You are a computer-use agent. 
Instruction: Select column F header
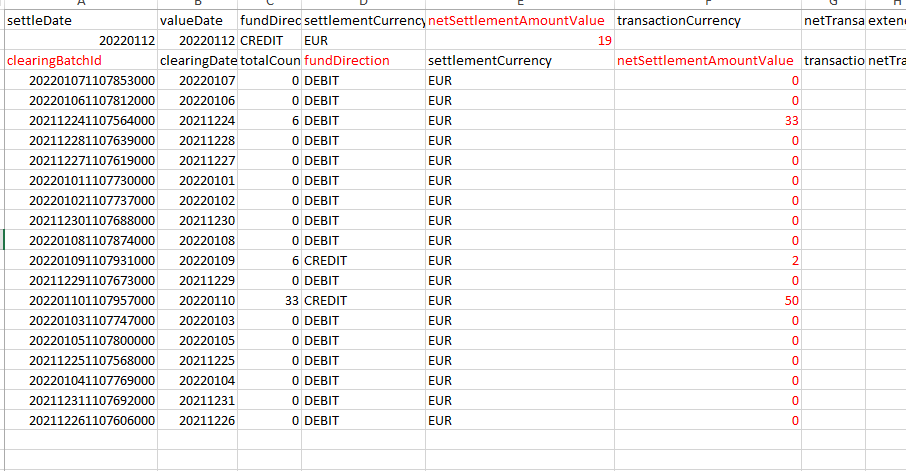[x=706, y=4]
